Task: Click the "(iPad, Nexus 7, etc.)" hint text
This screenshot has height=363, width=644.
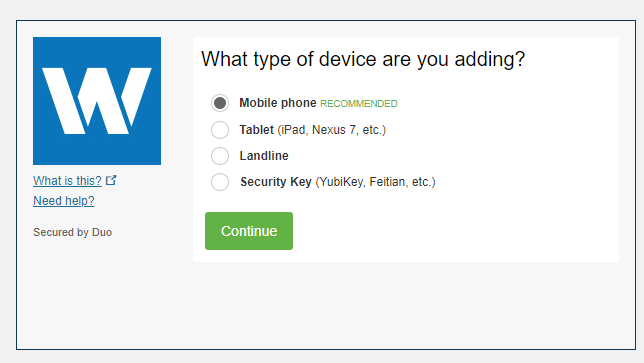Action: 331,130
